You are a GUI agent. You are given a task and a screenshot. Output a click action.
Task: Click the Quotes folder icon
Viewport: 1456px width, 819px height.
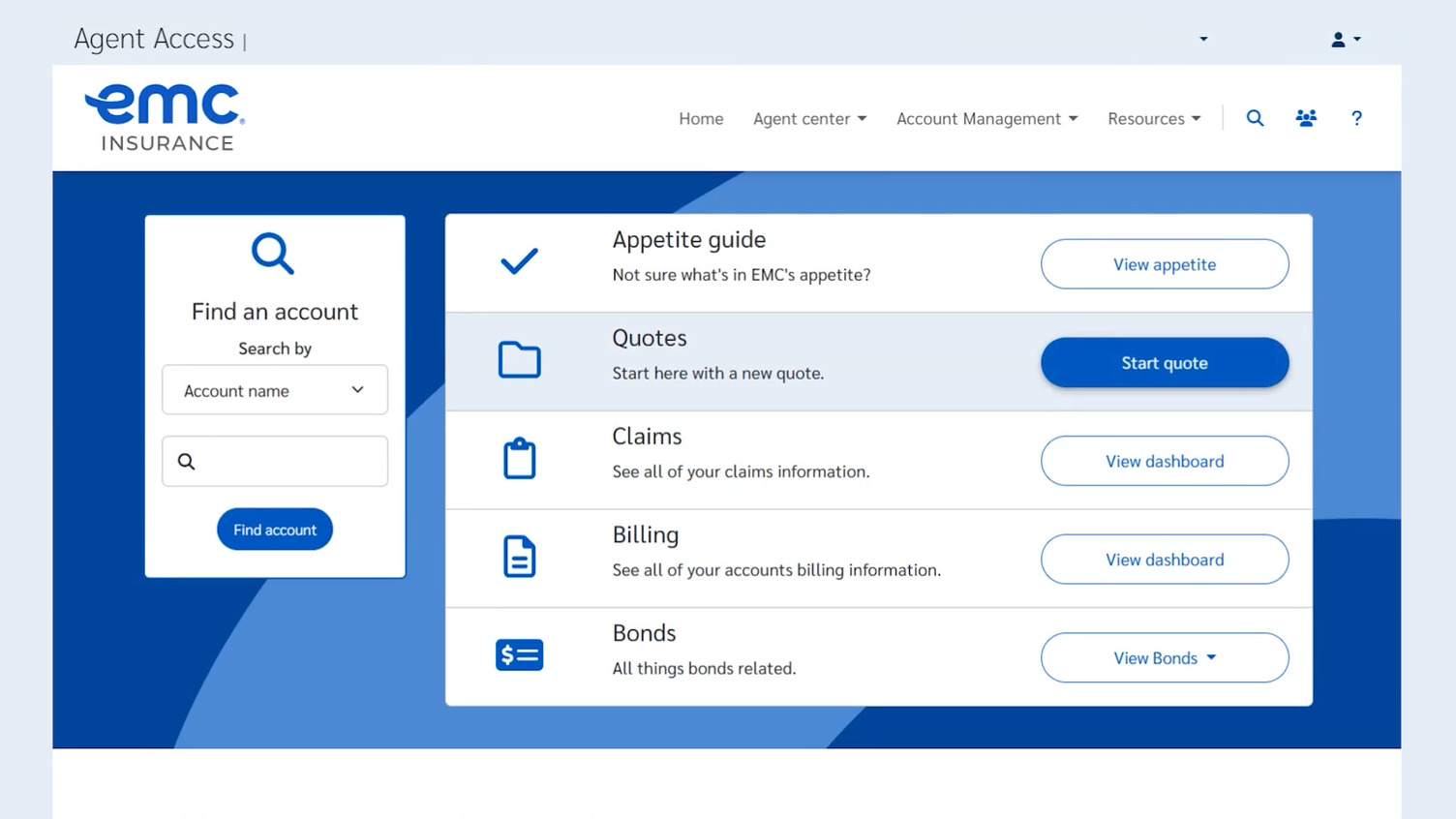[x=519, y=359]
